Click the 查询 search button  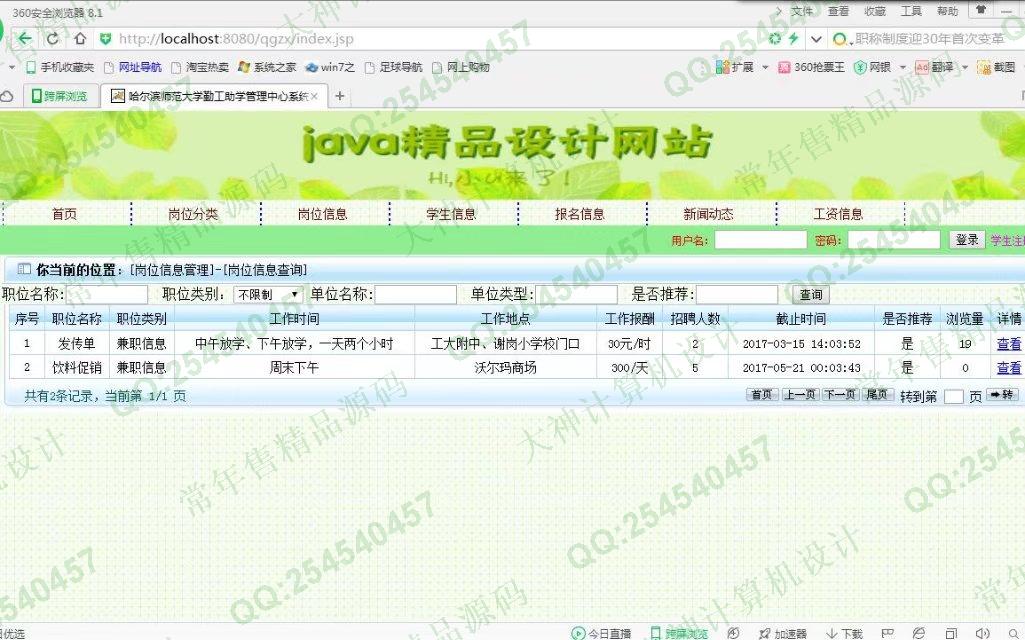[x=811, y=295]
